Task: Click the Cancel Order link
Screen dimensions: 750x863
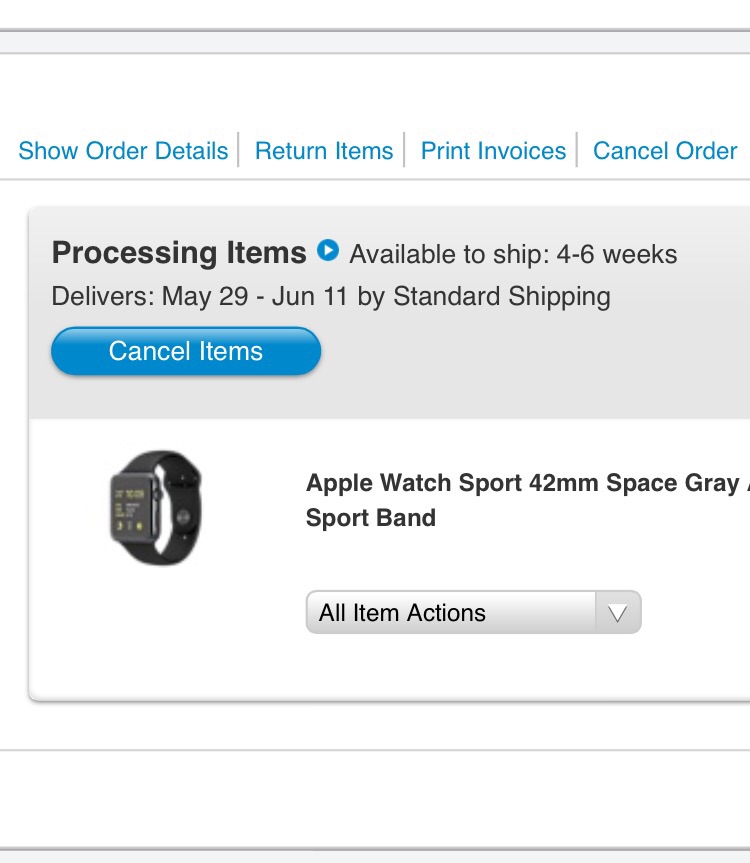Action: tap(665, 151)
